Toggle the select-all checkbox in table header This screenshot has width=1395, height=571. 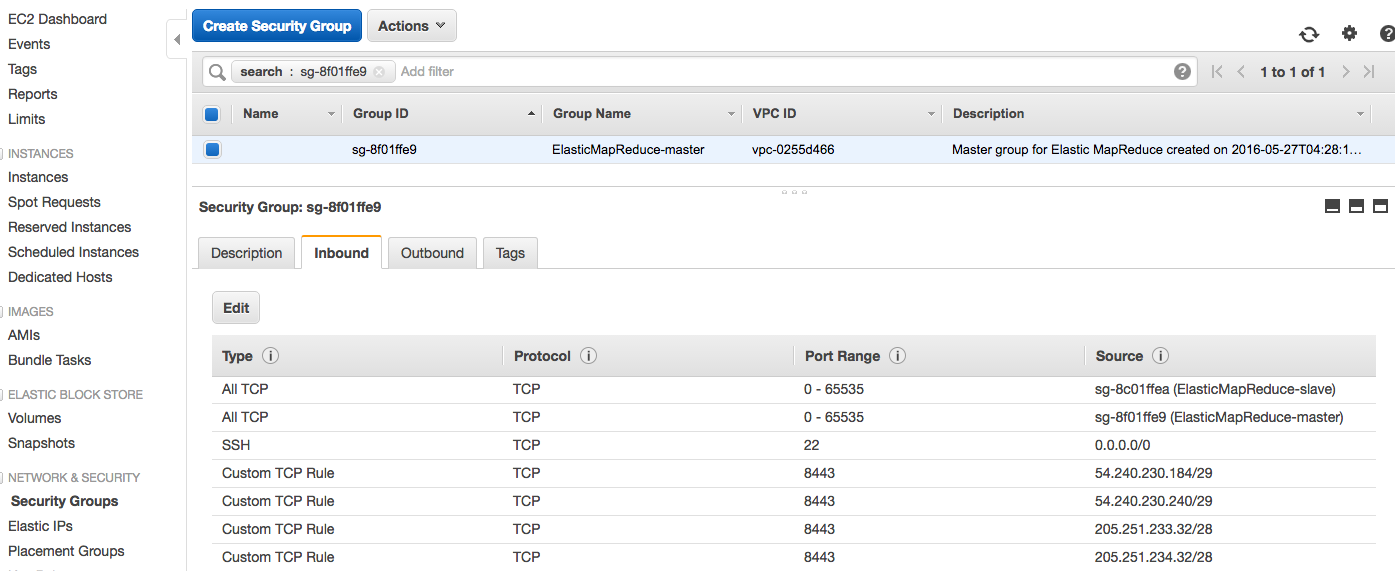click(x=212, y=114)
